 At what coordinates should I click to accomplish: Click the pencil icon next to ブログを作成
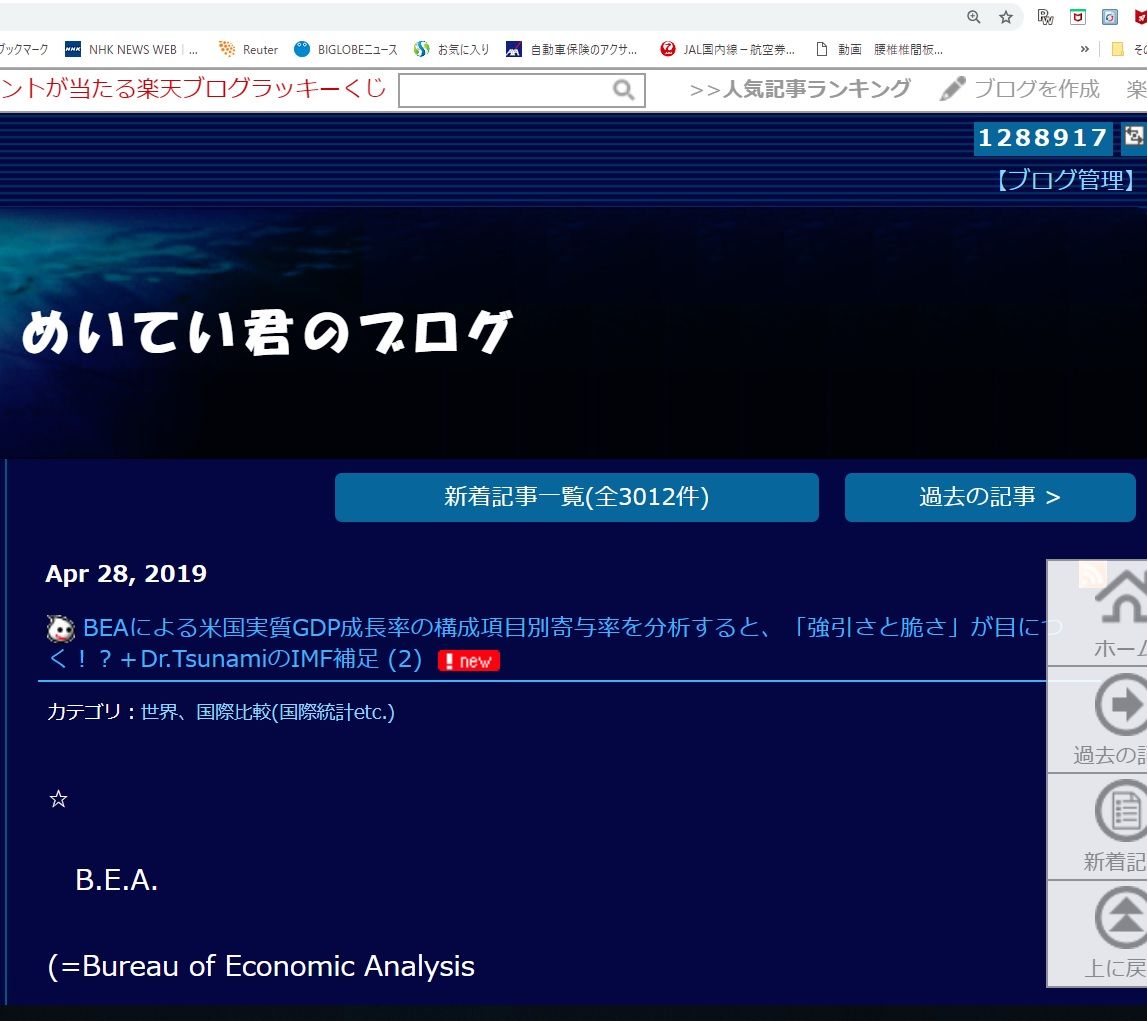pos(953,89)
